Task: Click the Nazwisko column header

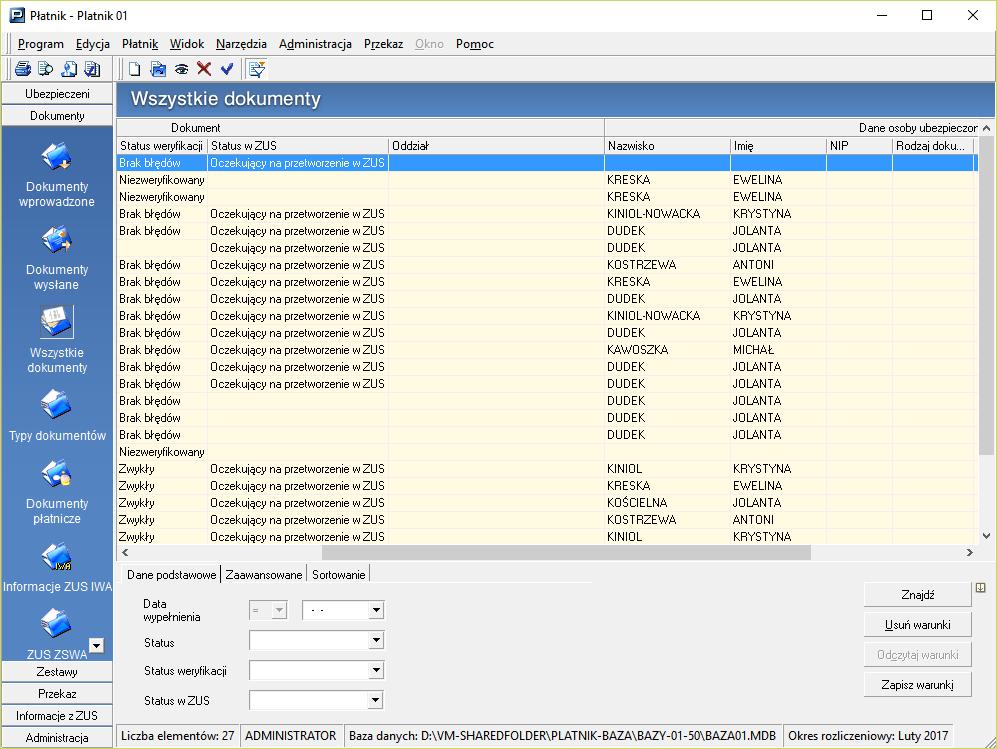Action: click(667, 146)
